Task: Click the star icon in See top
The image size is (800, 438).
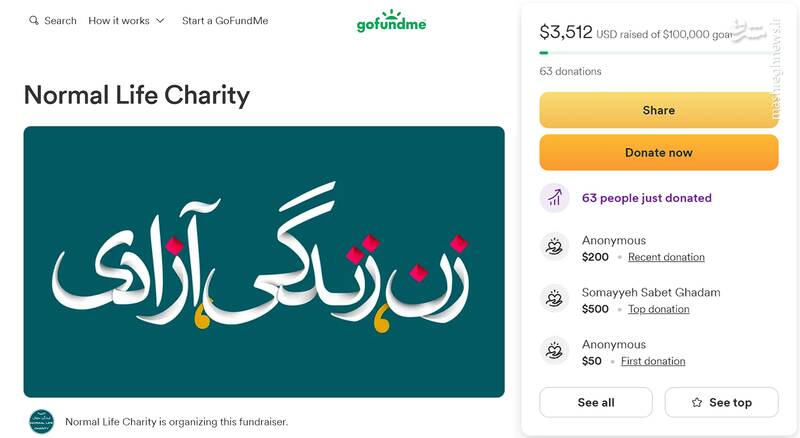Action: [697, 402]
